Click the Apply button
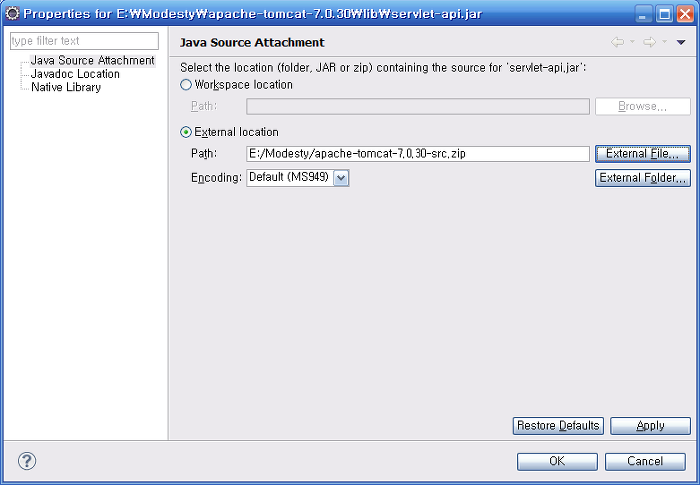Image resolution: width=700 pixels, height=485 pixels. point(650,426)
